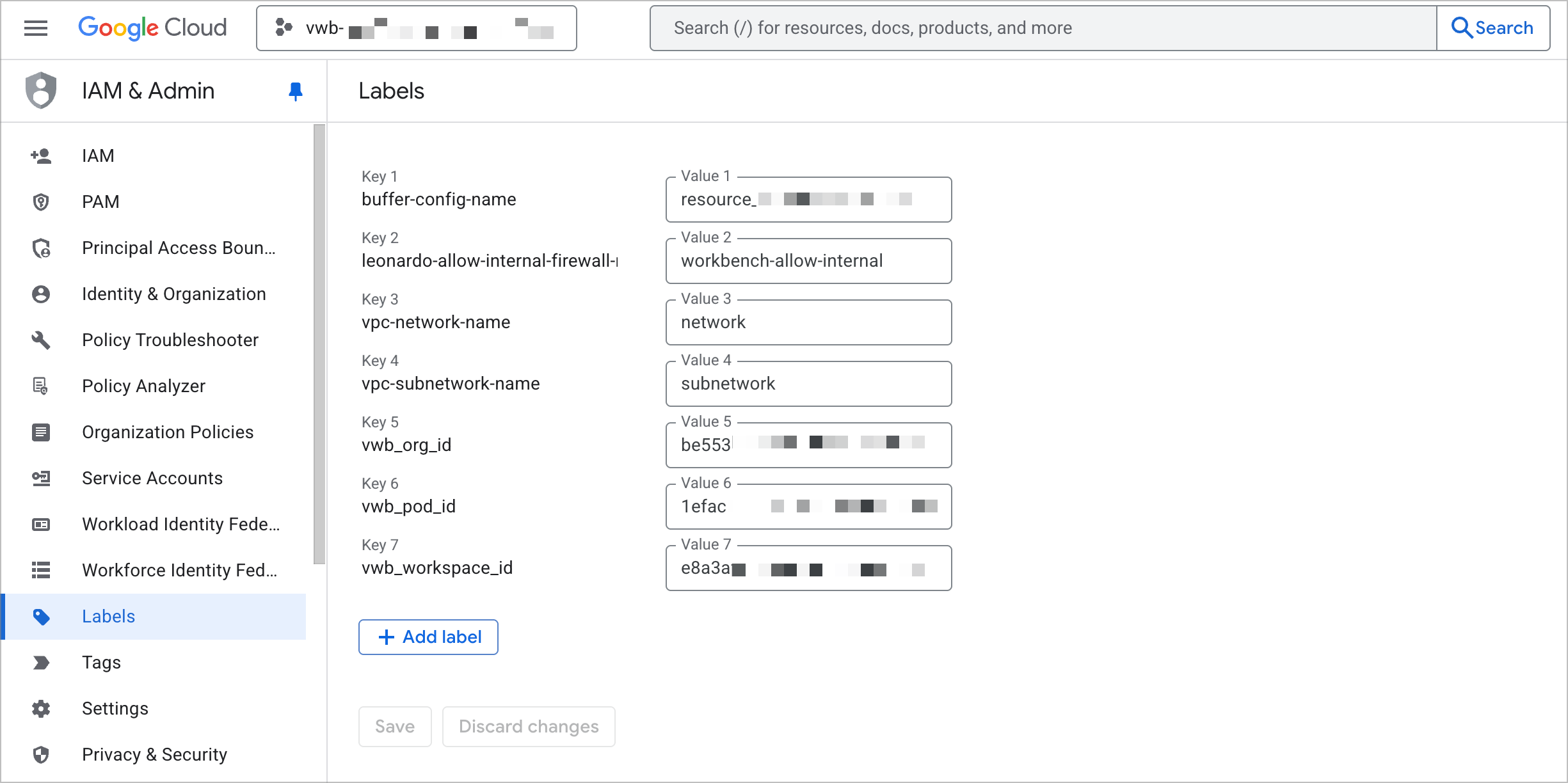1568x783 pixels.
Task: Pin the IAM & Admin section
Action: (295, 91)
